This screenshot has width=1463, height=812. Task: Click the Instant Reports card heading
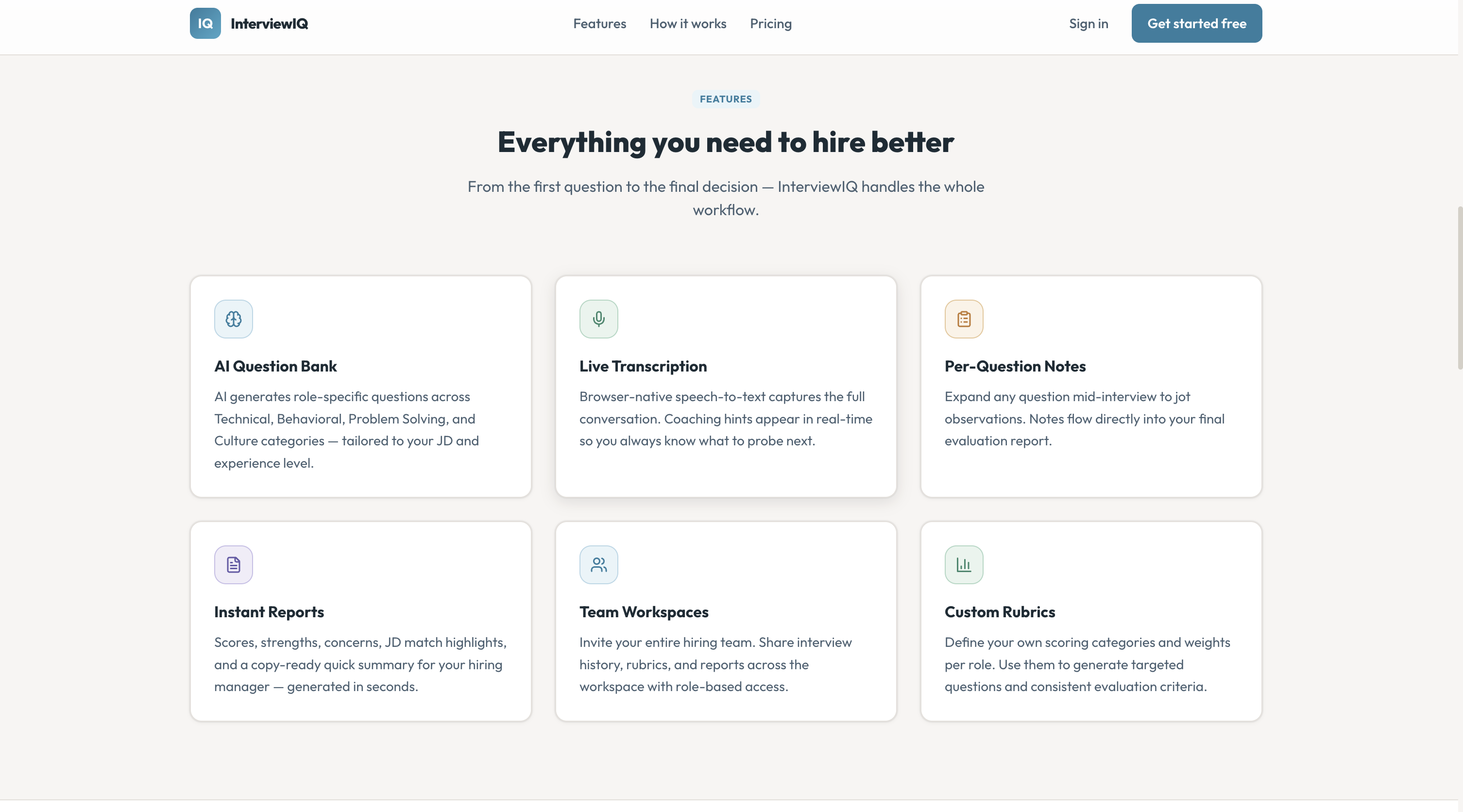tap(269, 611)
